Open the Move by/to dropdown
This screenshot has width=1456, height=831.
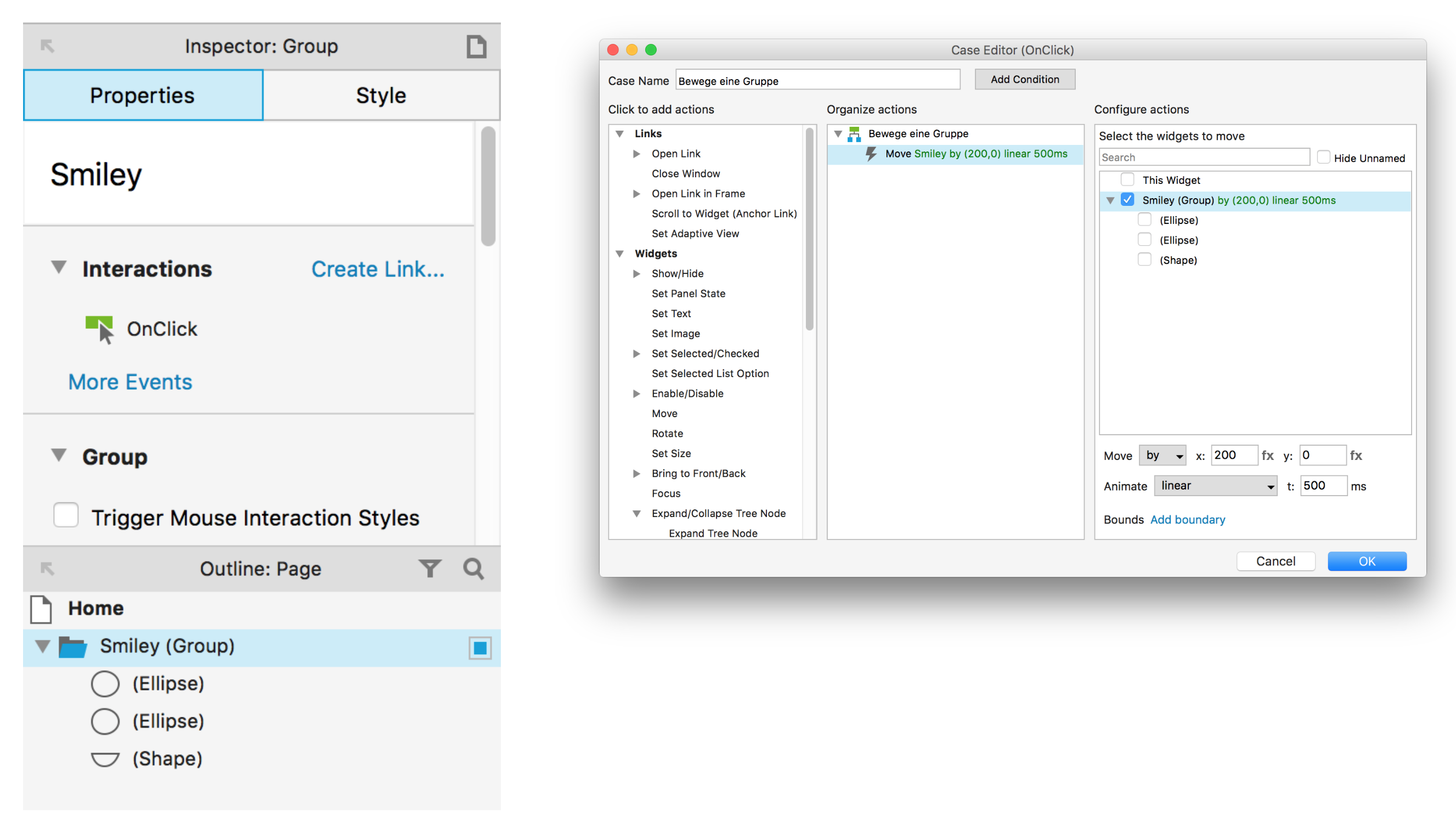1162,456
